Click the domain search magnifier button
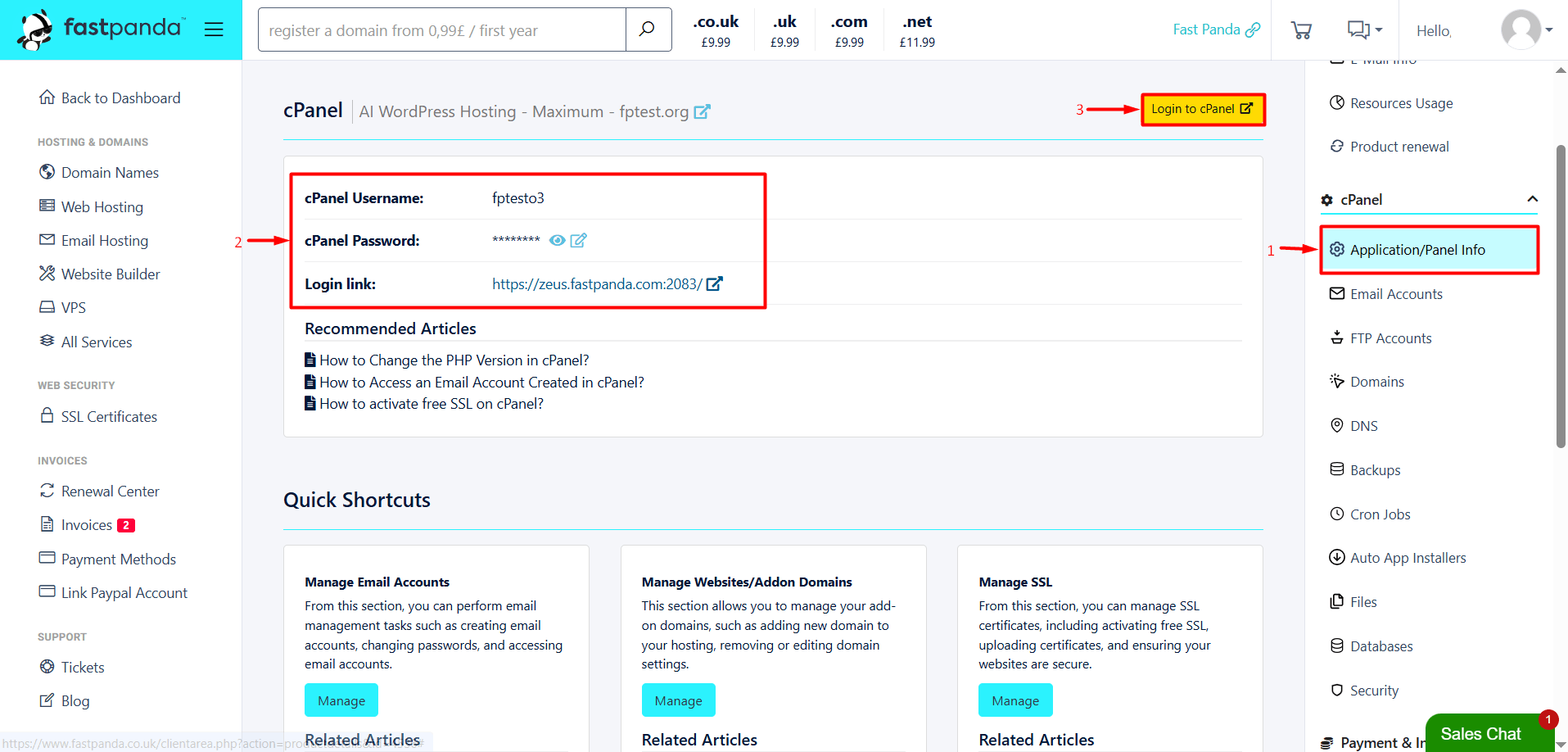Screen dimensions: 1568x752 point(648,29)
